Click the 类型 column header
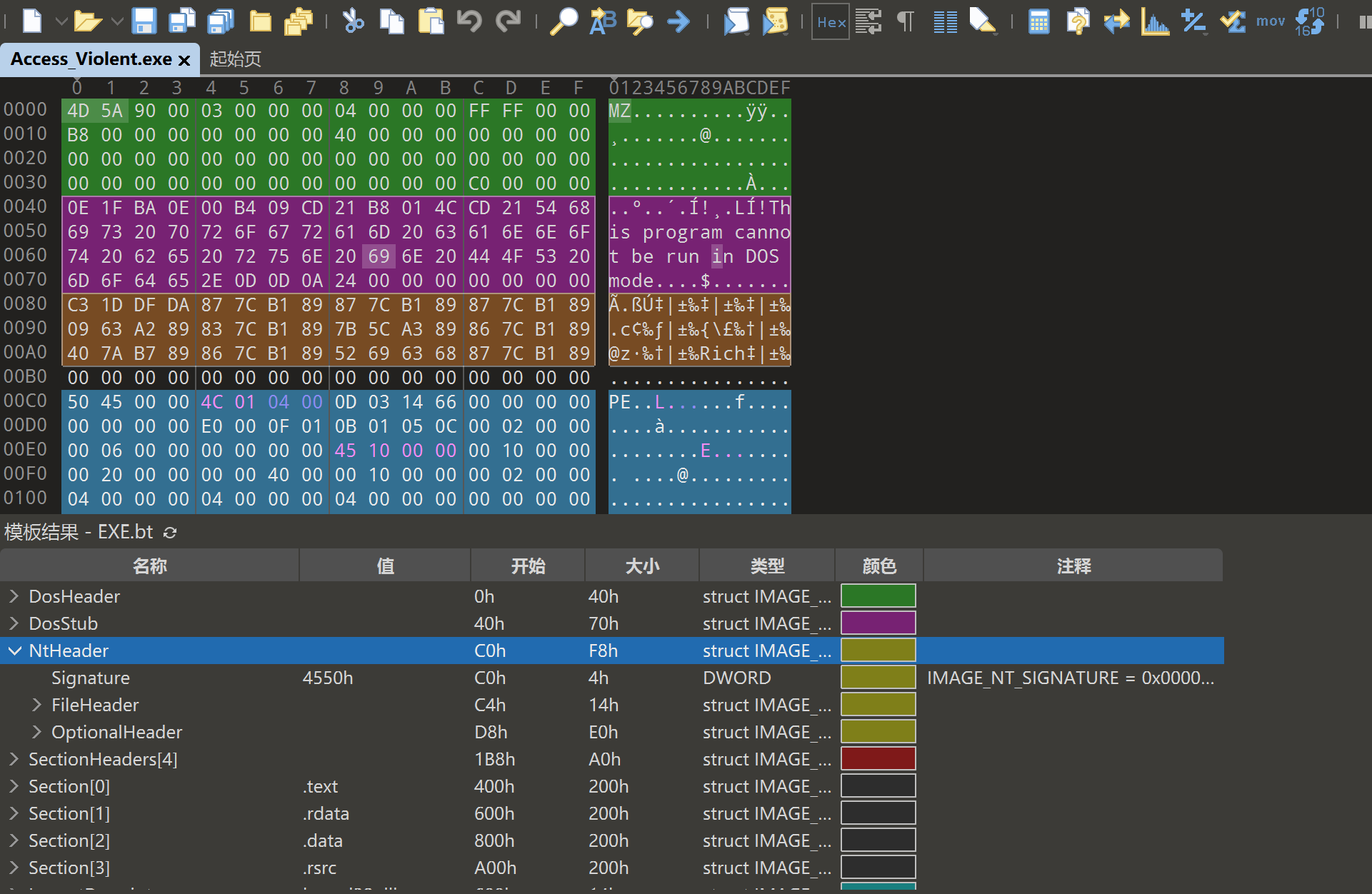 (767, 566)
